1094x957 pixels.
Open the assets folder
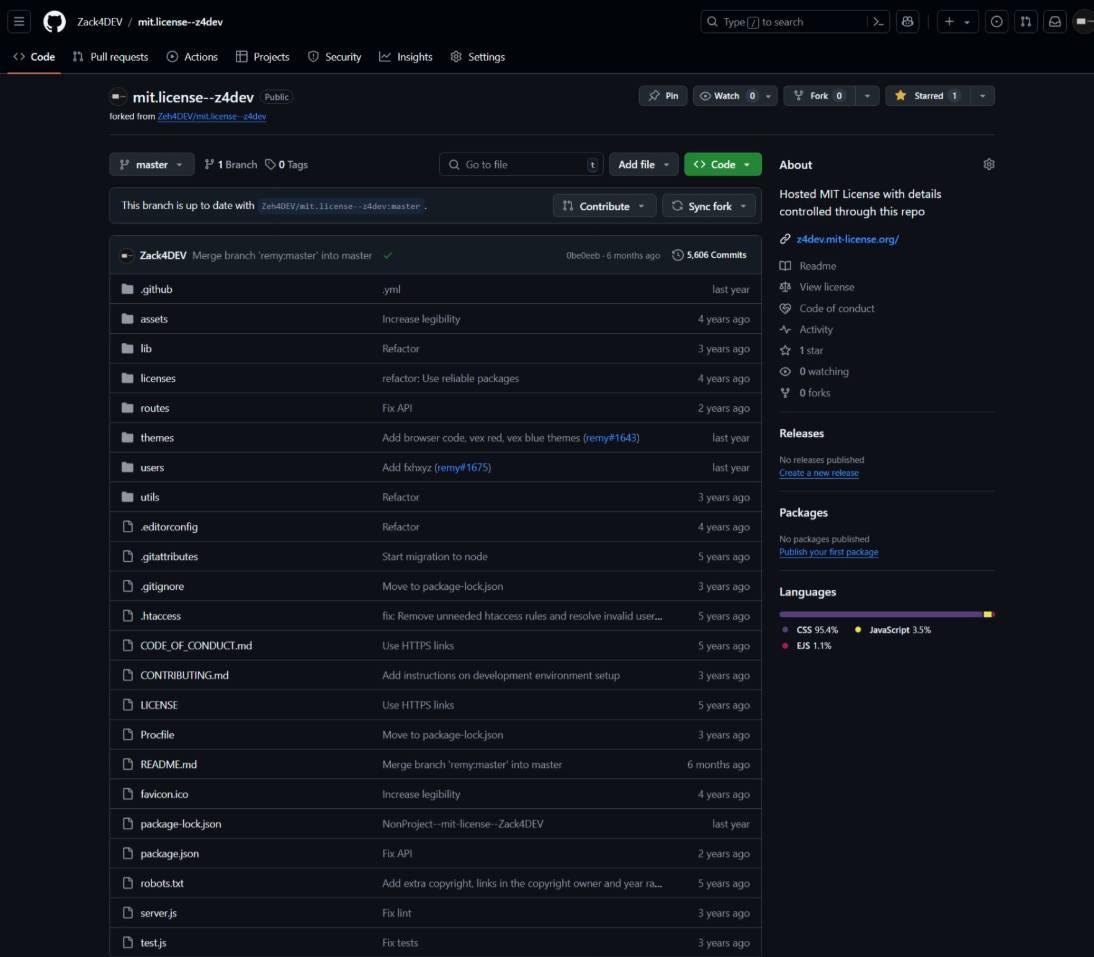tap(153, 319)
